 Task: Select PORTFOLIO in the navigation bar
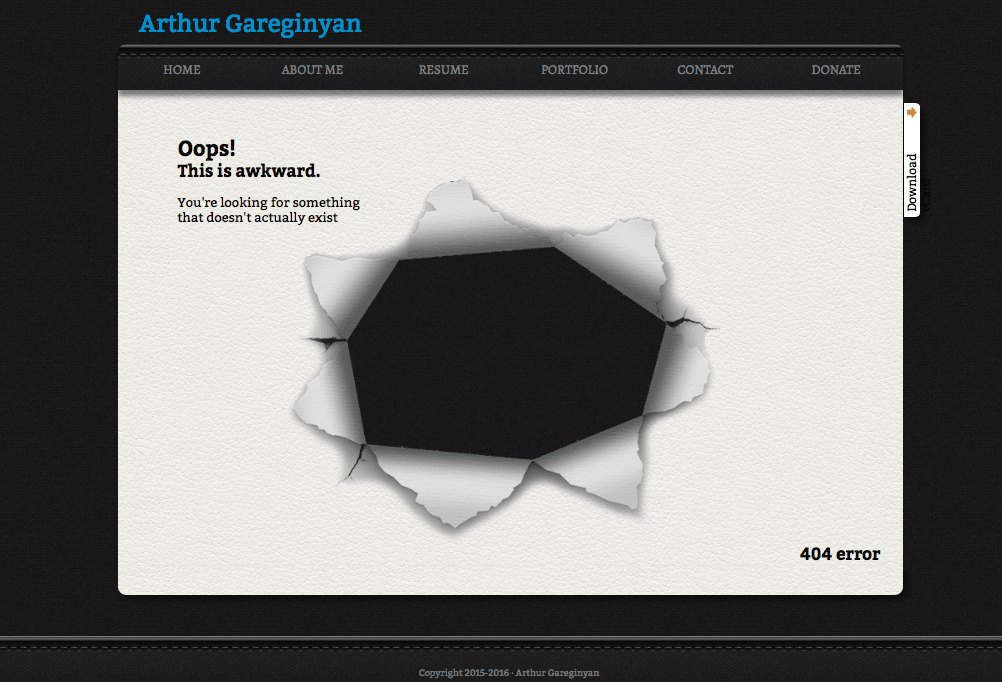point(574,70)
